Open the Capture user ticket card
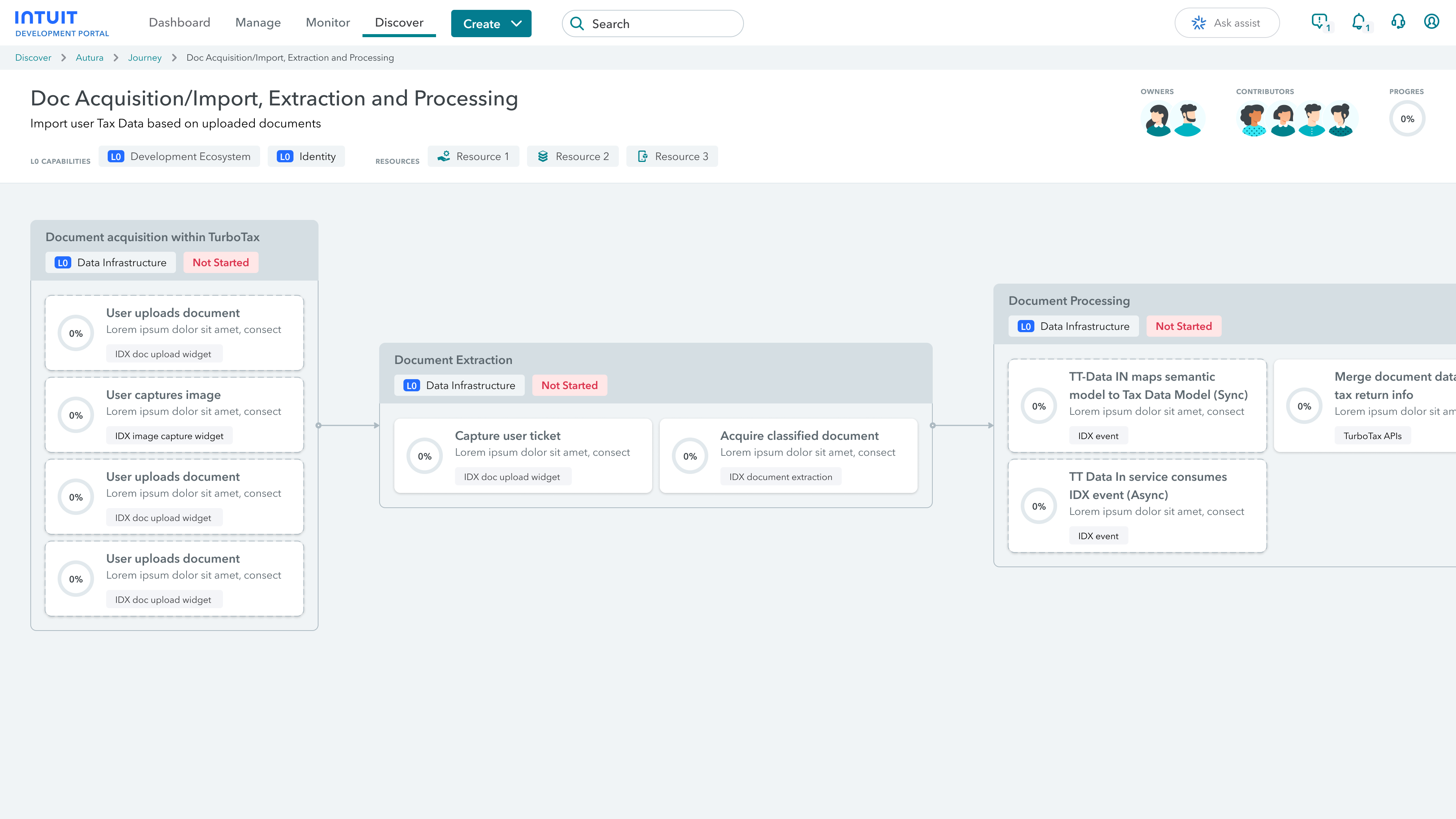 [x=522, y=455]
